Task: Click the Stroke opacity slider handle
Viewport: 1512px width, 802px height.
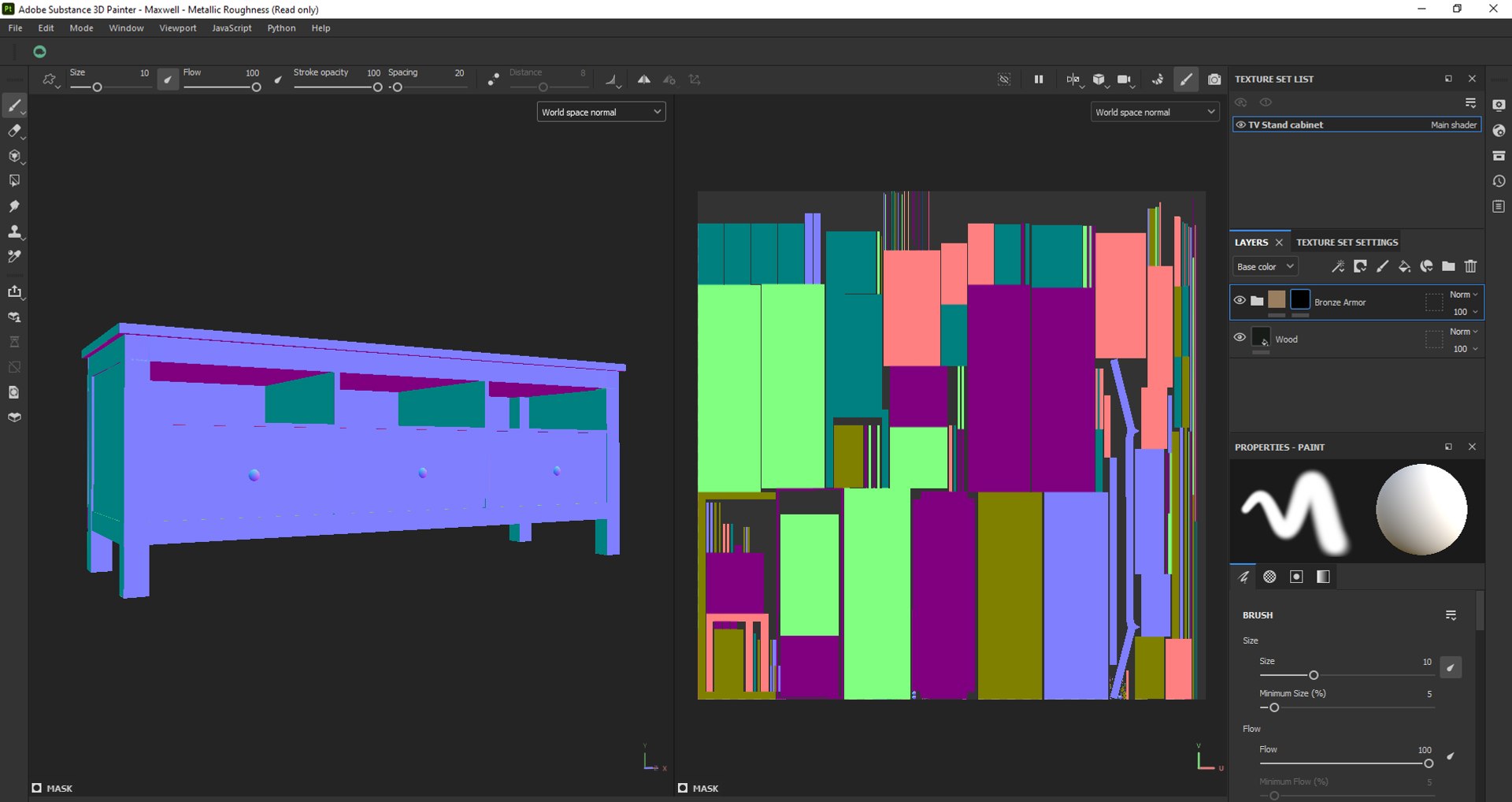Action: coord(377,87)
